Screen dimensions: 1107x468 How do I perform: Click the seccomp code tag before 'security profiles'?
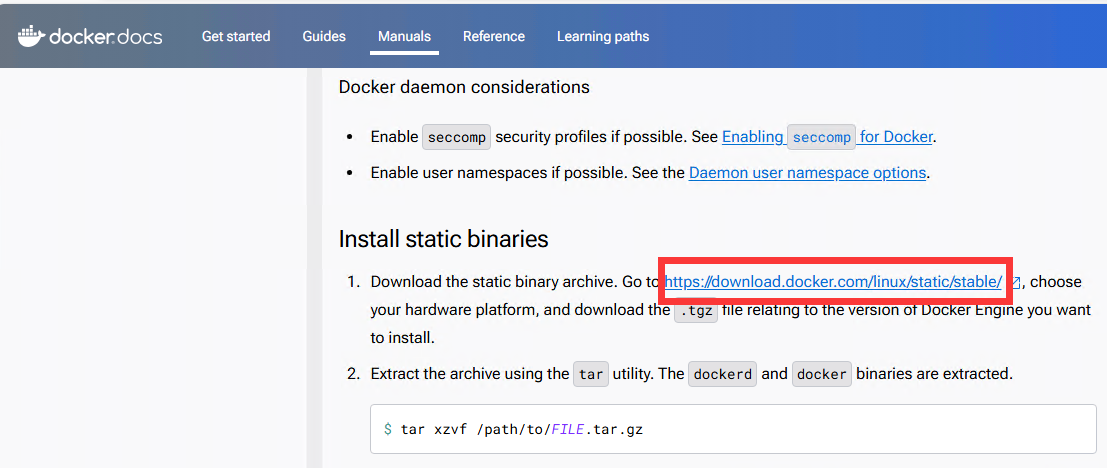pyautogui.click(x=456, y=137)
